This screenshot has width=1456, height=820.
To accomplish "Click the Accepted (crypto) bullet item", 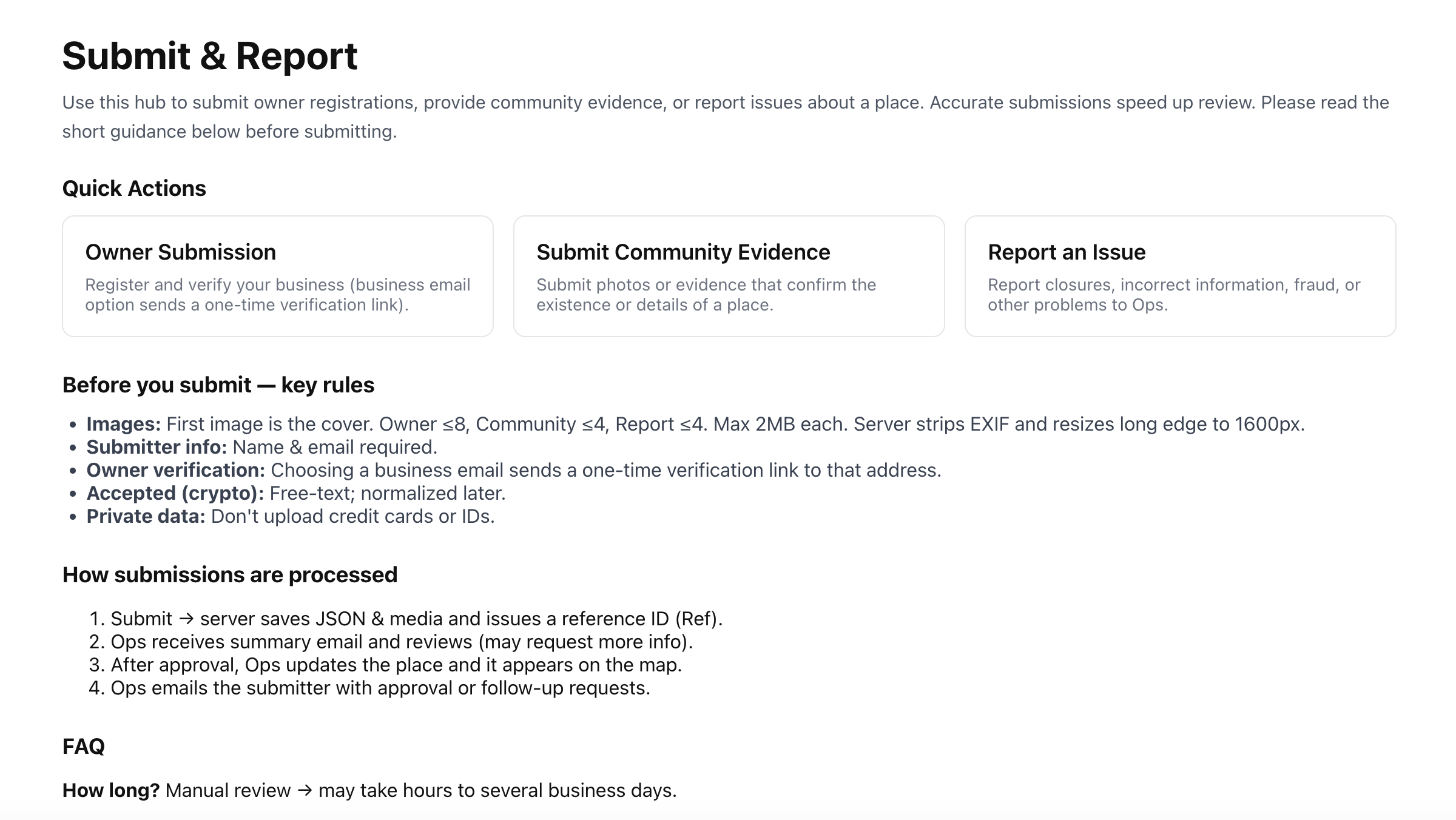I will click(x=295, y=493).
